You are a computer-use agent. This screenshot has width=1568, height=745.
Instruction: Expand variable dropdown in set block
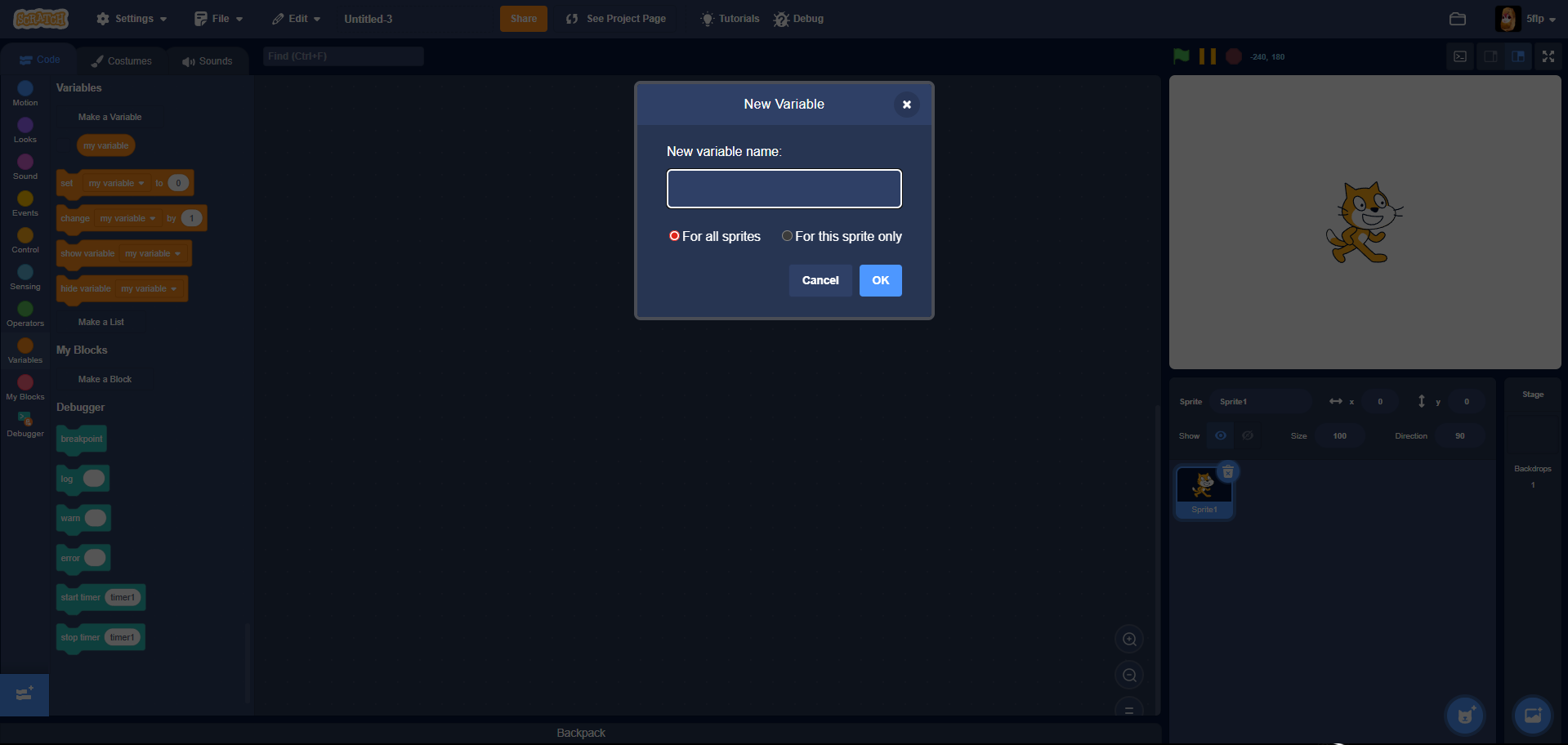coord(117,183)
